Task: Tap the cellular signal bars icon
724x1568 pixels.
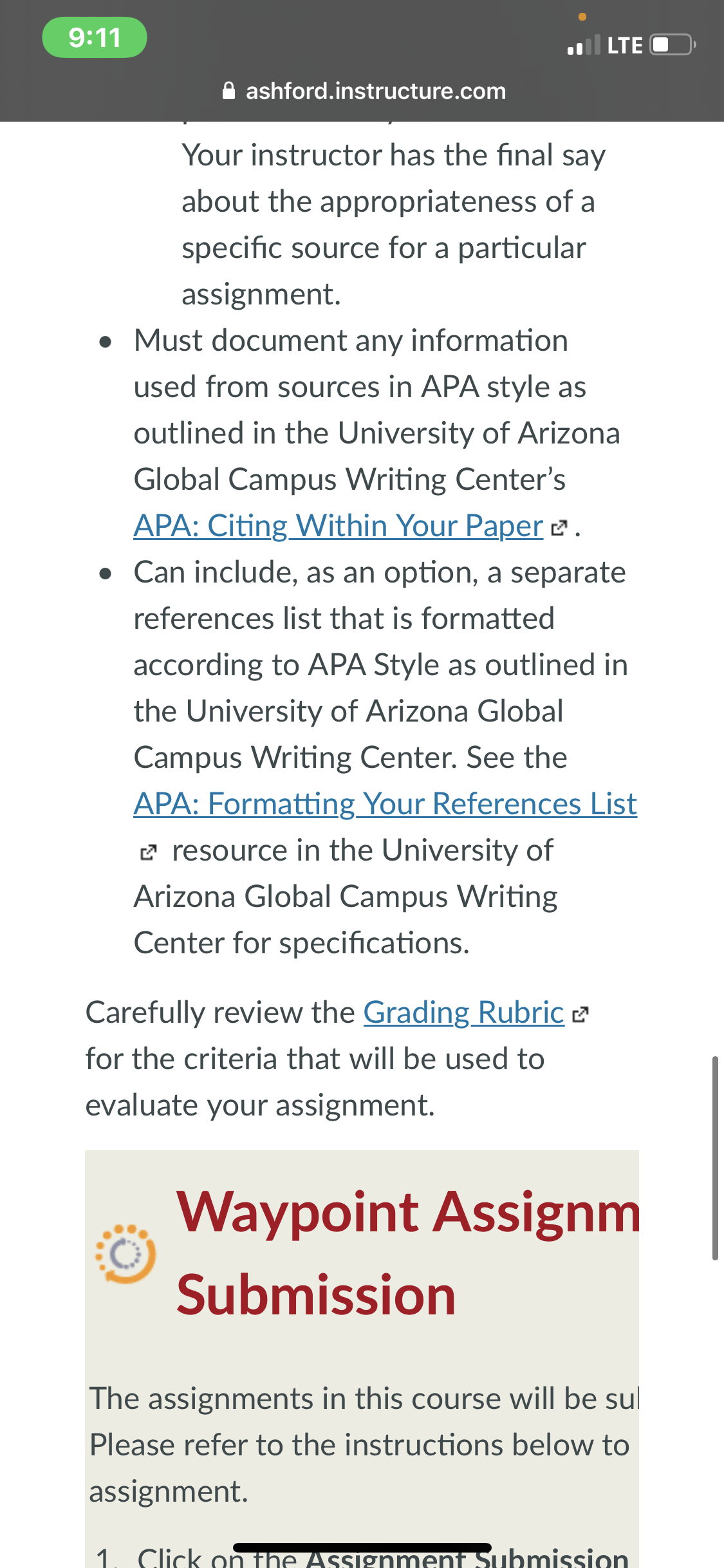Action: 584,45
